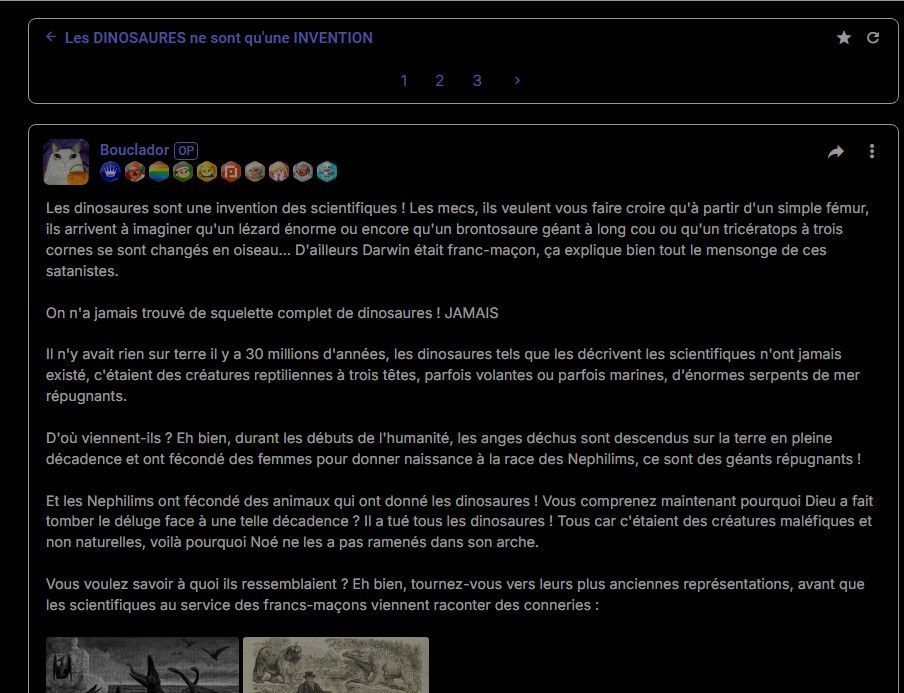Click the red clown badge next to the crown
Screen dimensions: 904x693
[x=135, y=172]
